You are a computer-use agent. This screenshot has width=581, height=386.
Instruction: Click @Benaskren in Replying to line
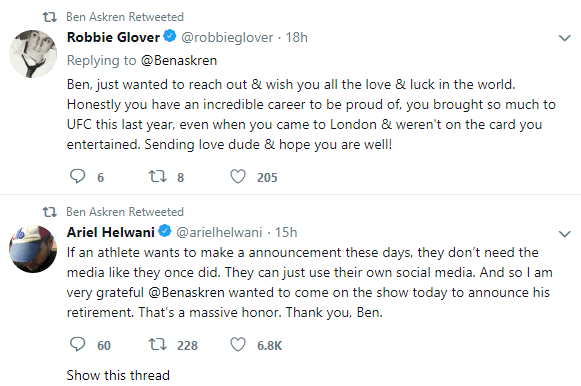click(x=179, y=60)
